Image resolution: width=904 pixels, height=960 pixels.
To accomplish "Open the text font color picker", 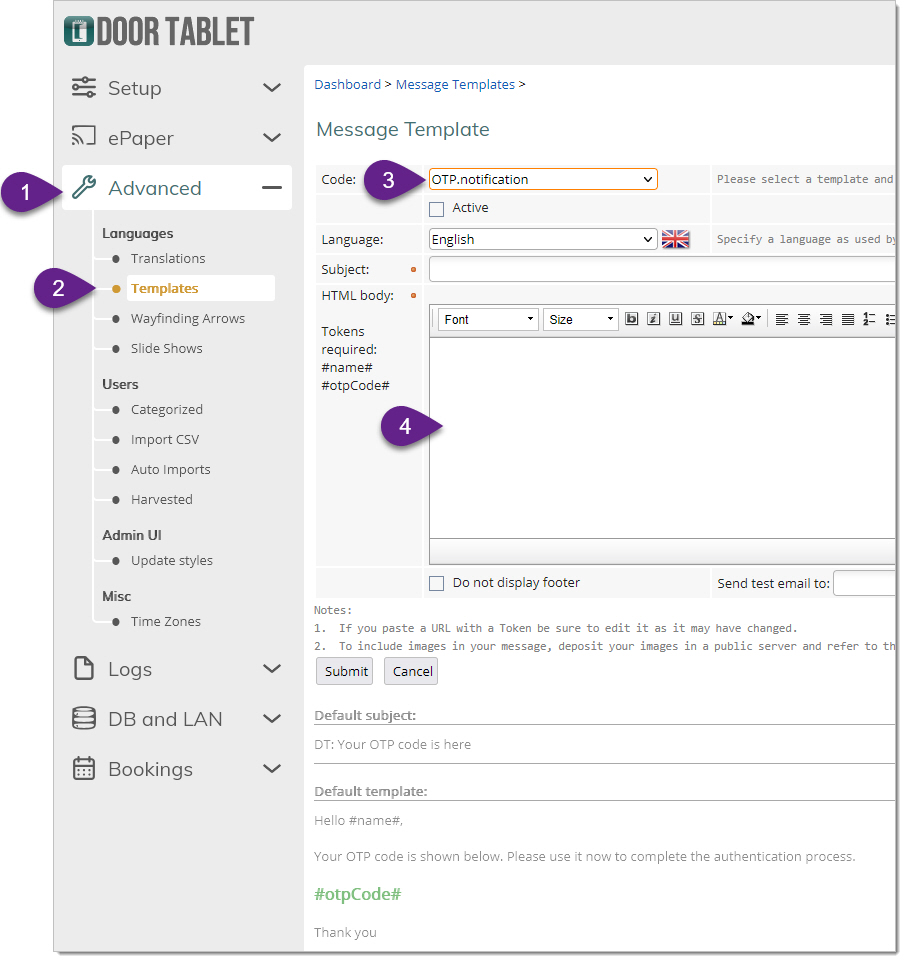I will tap(722, 319).
